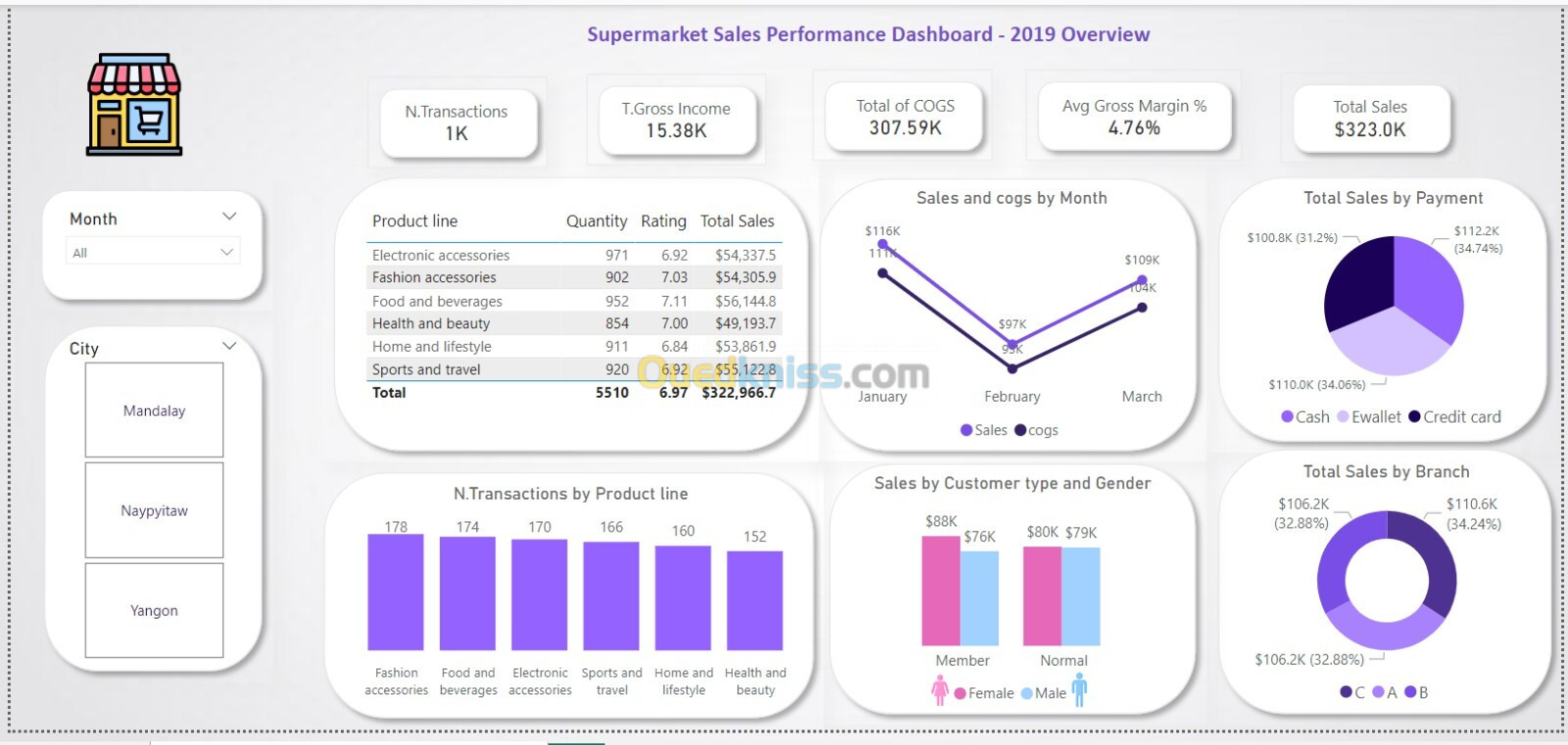Click the 5510 total quantity value
The width and height of the screenshot is (1568, 745).
(612, 392)
